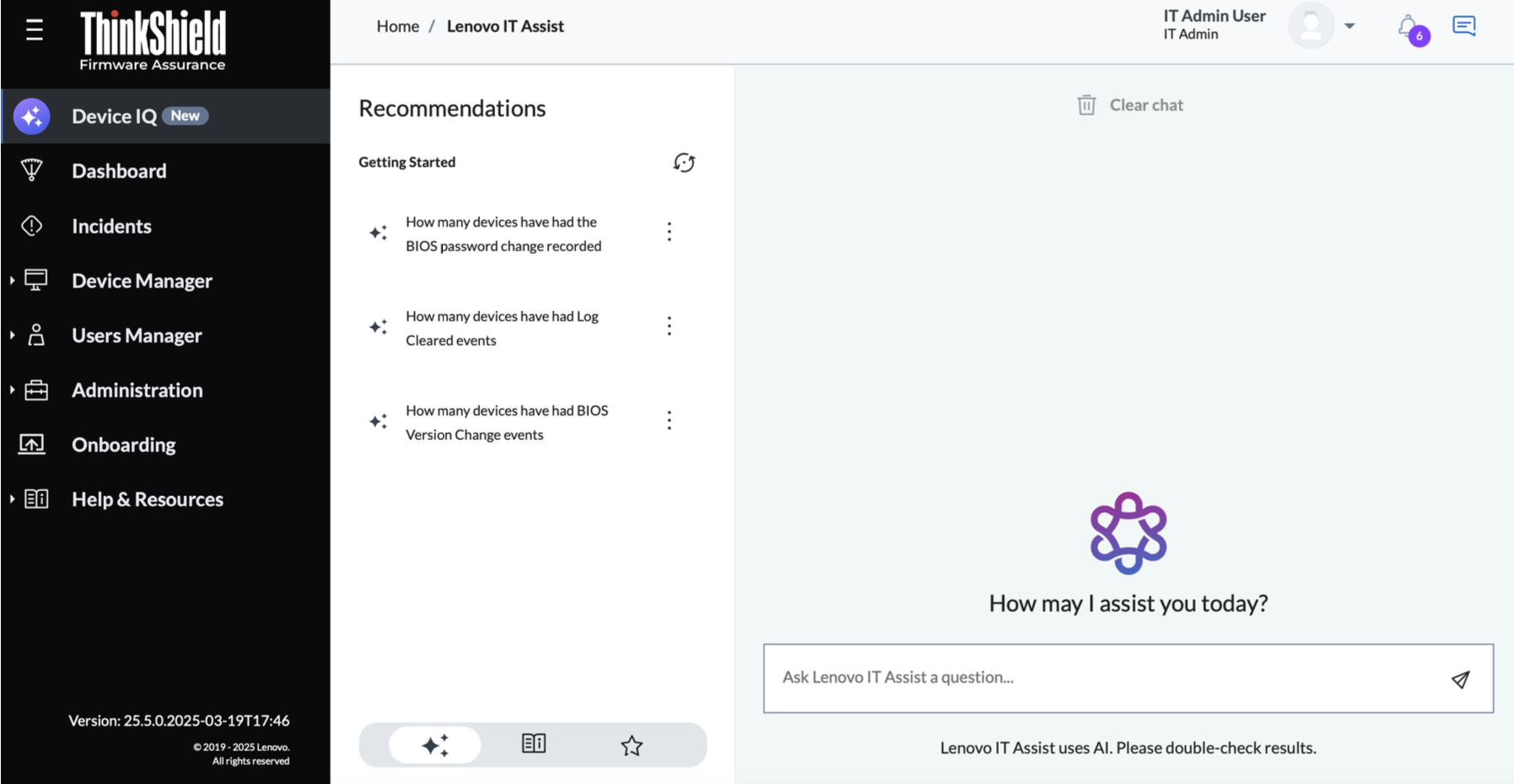The height and width of the screenshot is (784, 1514).
Task: Click the IT Admin User name label
Action: pos(1215,16)
